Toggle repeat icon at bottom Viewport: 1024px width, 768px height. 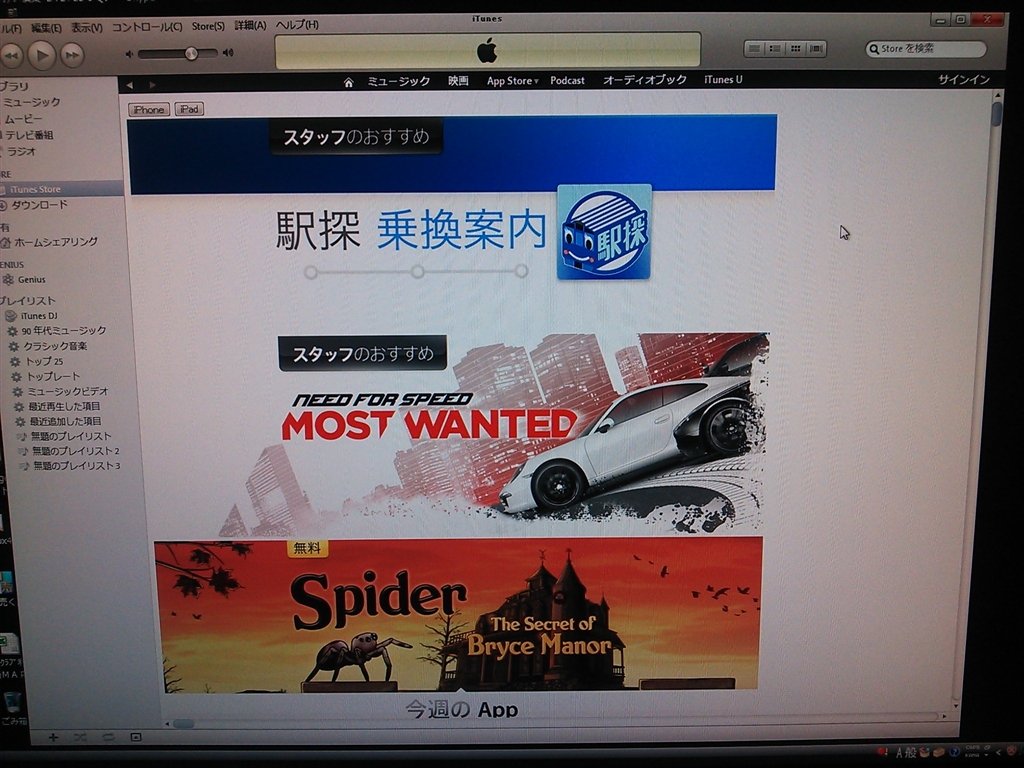(108, 737)
